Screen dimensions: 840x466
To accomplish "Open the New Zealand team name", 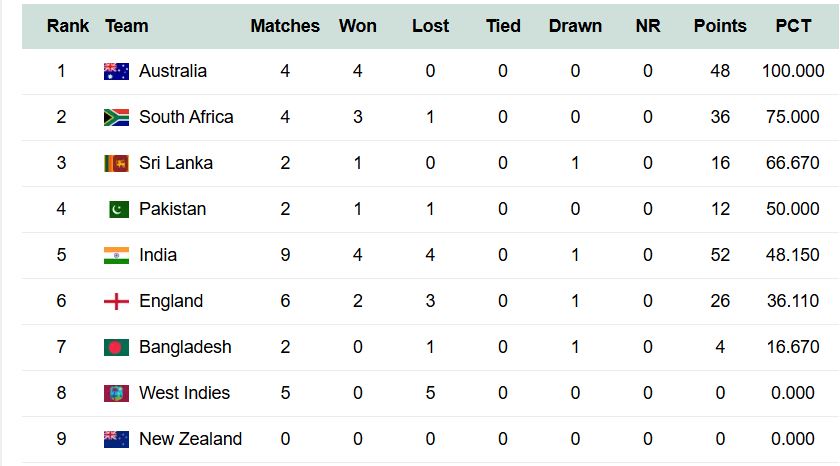I will (190, 439).
